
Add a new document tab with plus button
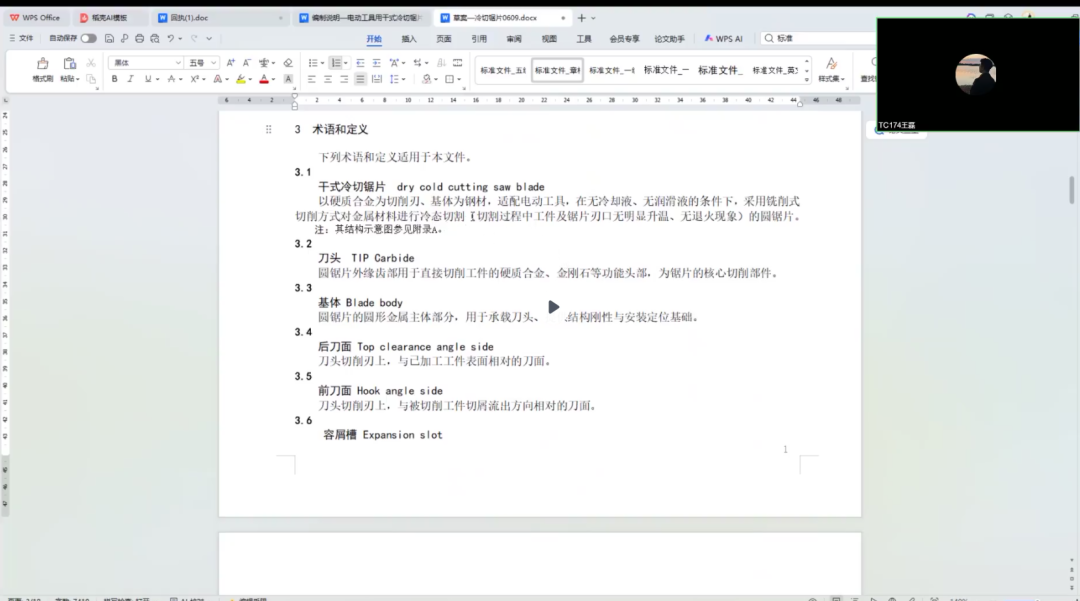(581, 18)
